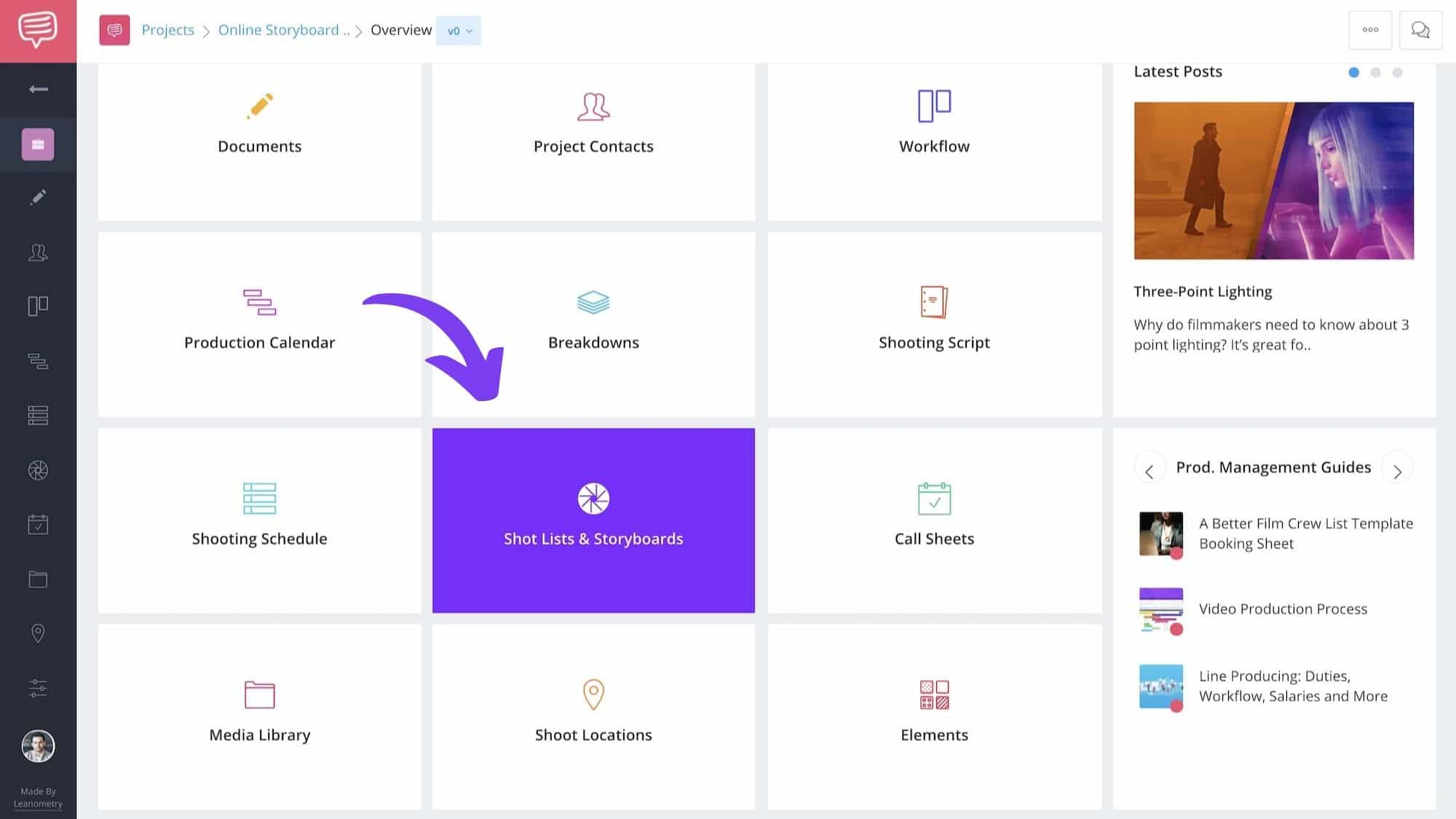
Task: Open Shoot Locations module
Action: tap(593, 716)
